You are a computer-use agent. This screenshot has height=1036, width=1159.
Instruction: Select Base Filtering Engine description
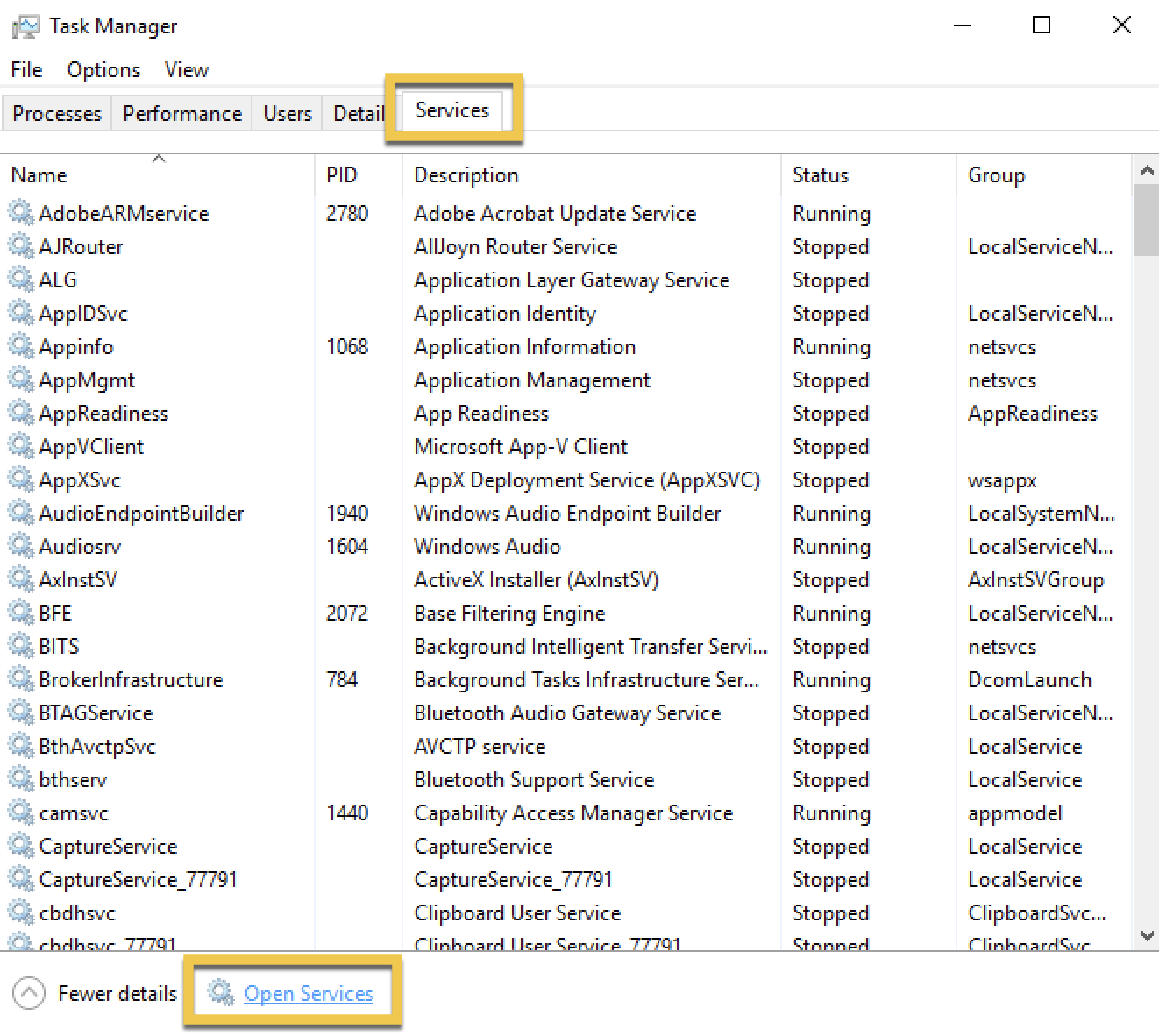[509, 614]
